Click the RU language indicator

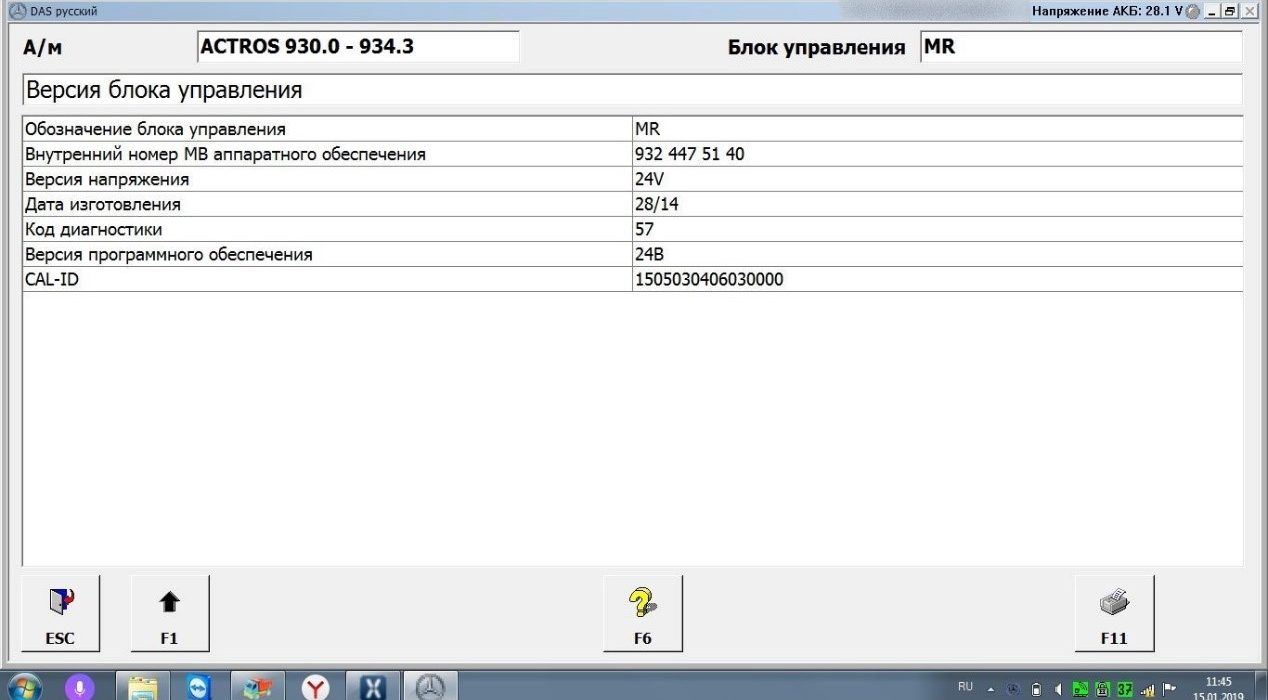pyautogui.click(x=965, y=687)
